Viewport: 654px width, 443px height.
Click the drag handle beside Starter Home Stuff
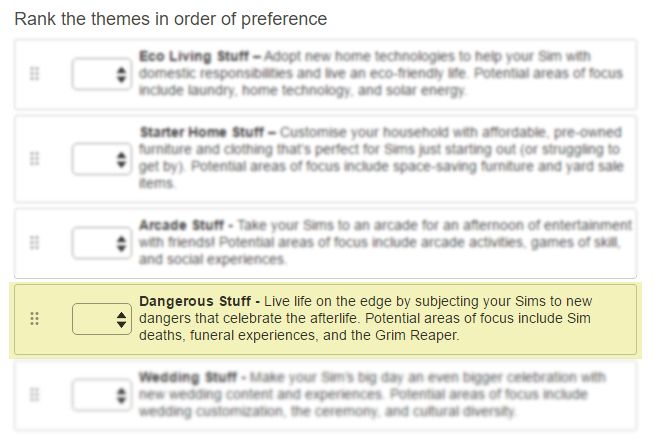[35, 159]
